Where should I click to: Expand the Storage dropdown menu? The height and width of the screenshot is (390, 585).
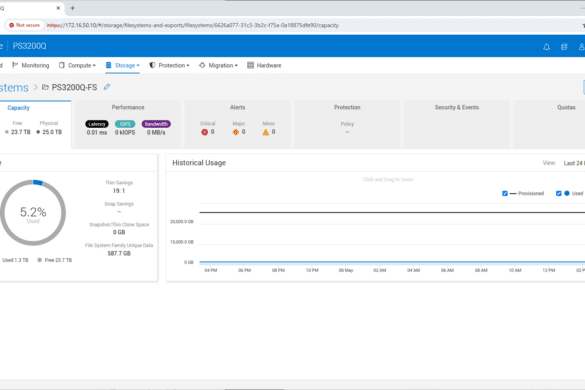123,65
